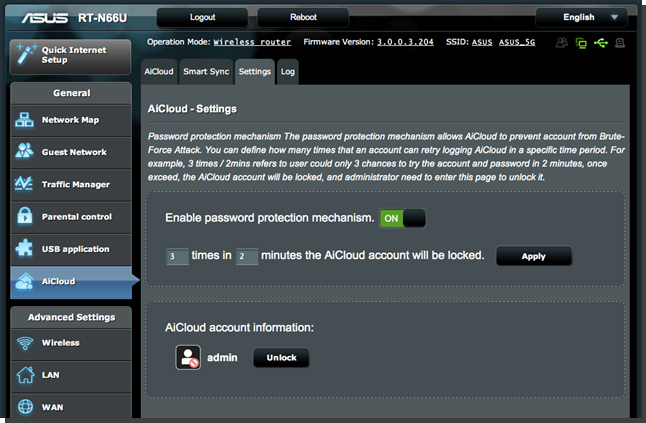Click the printer status icon in header
This screenshot has width=646, height=423.
tap(620, 43)
